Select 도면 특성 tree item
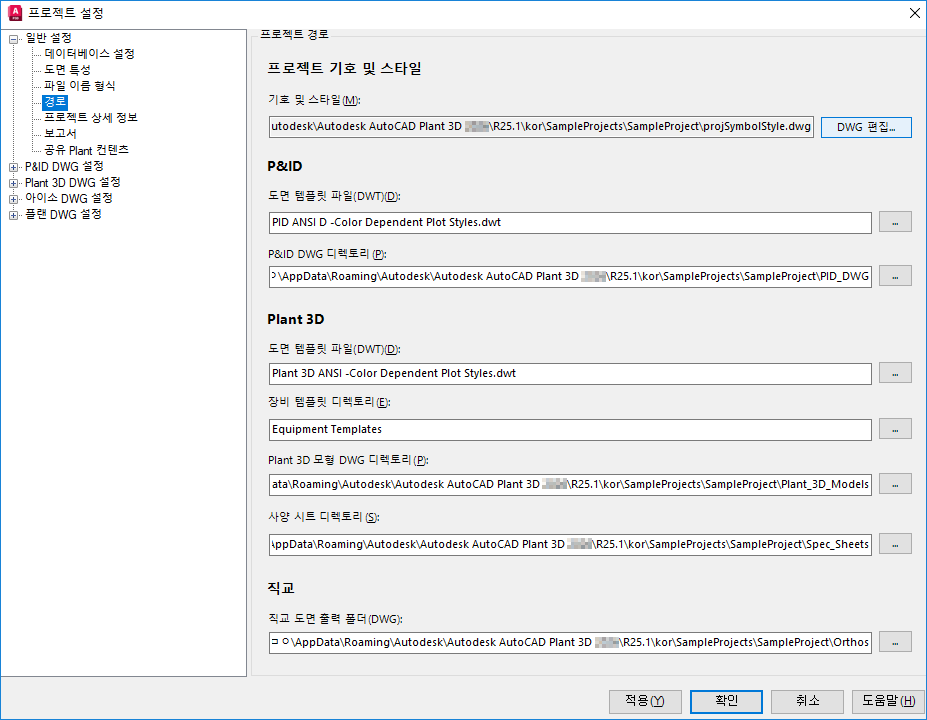Screen dimensions: 927x720 click(x=67, y=70)
